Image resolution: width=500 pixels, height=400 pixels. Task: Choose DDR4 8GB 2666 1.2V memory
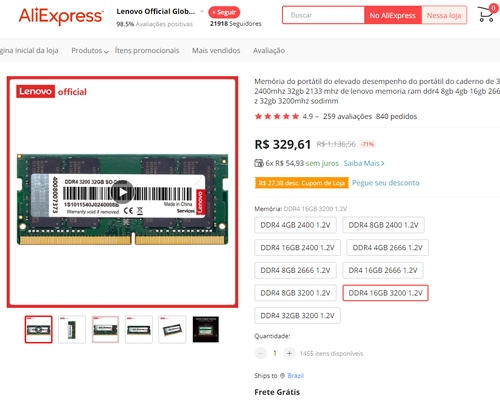click(295, 270)
